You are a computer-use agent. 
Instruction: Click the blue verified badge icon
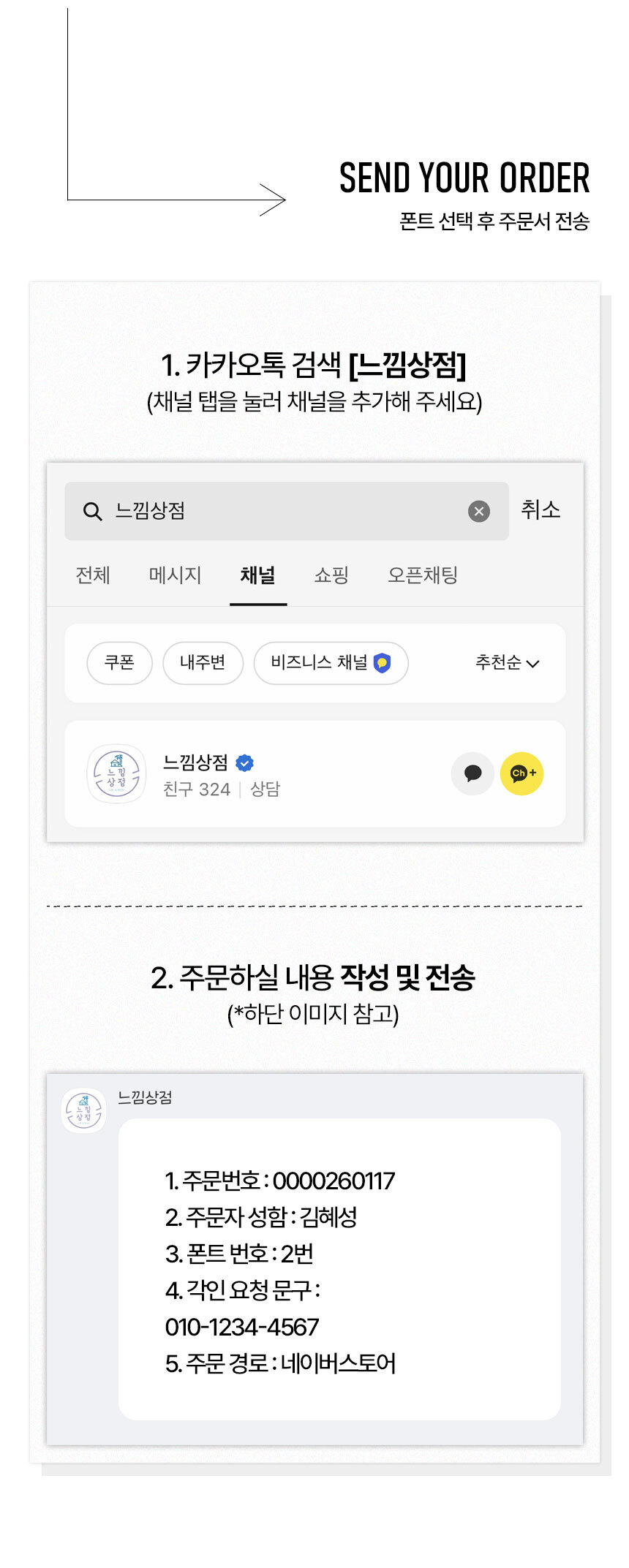point(245,763)
